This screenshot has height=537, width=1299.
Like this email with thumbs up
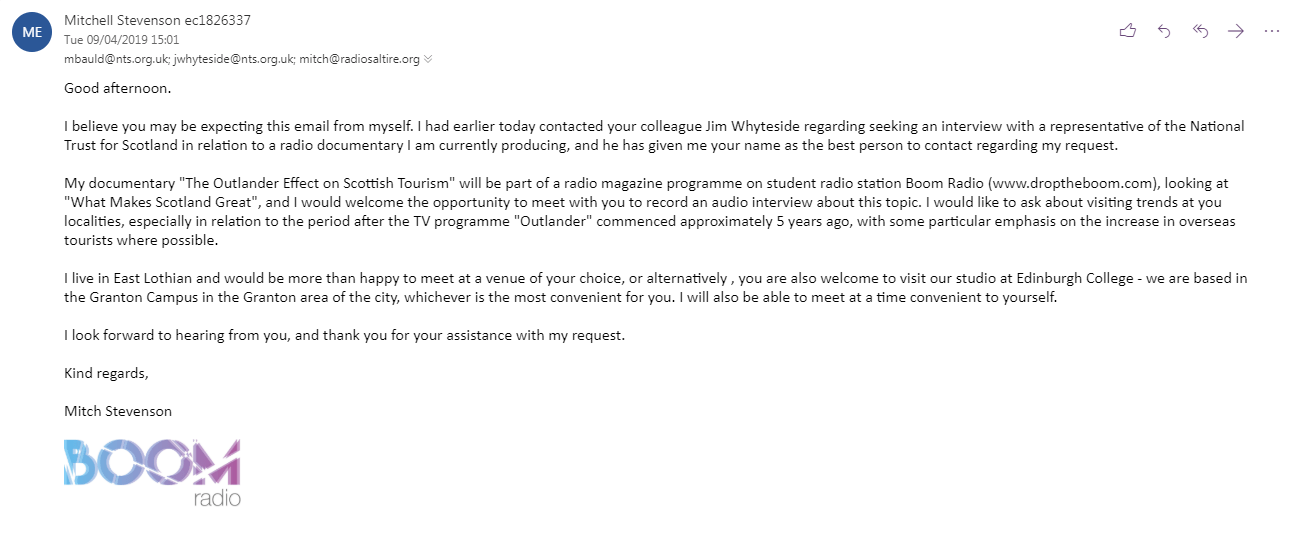(x=1128, y=31)
